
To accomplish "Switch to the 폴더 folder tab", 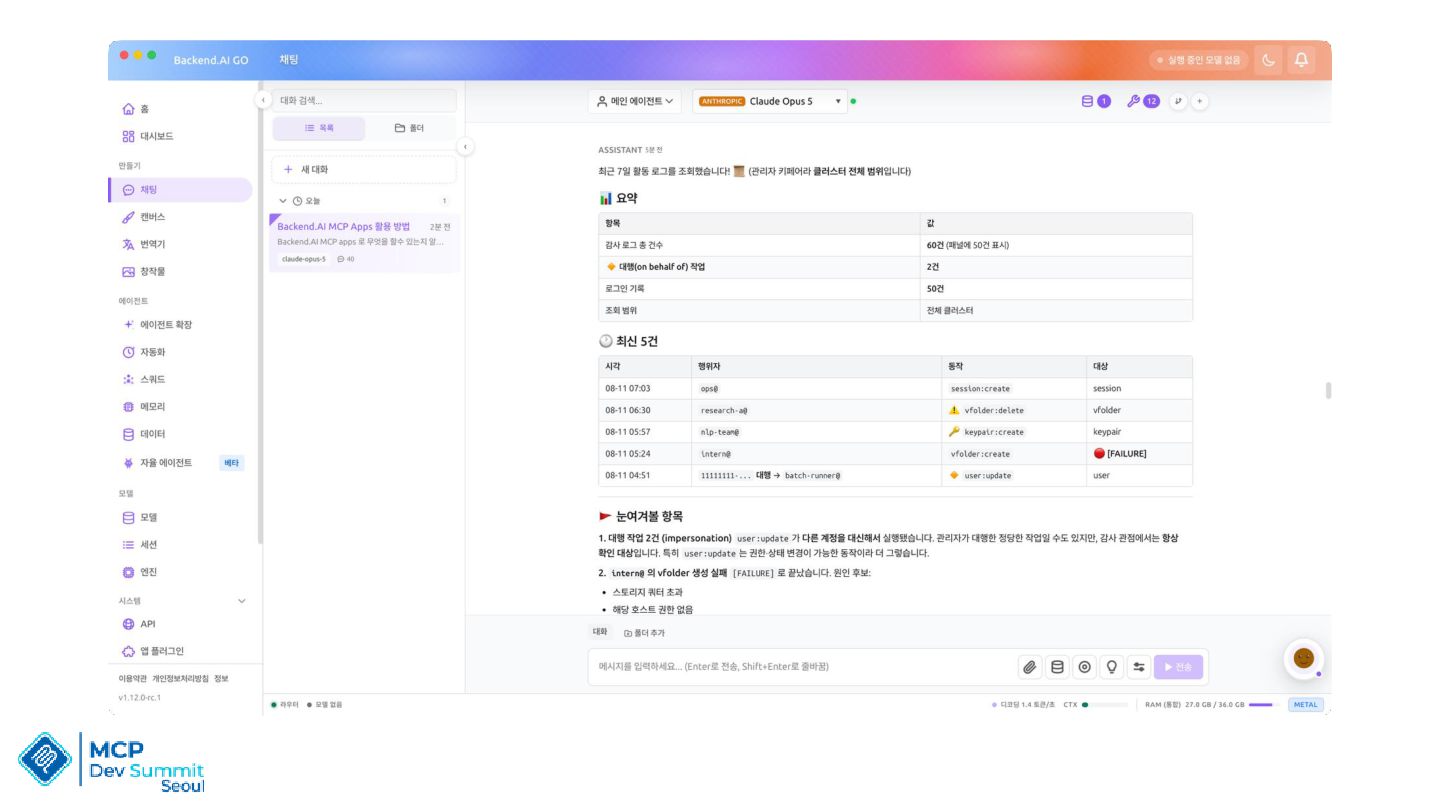I will (x=409, y=128).
